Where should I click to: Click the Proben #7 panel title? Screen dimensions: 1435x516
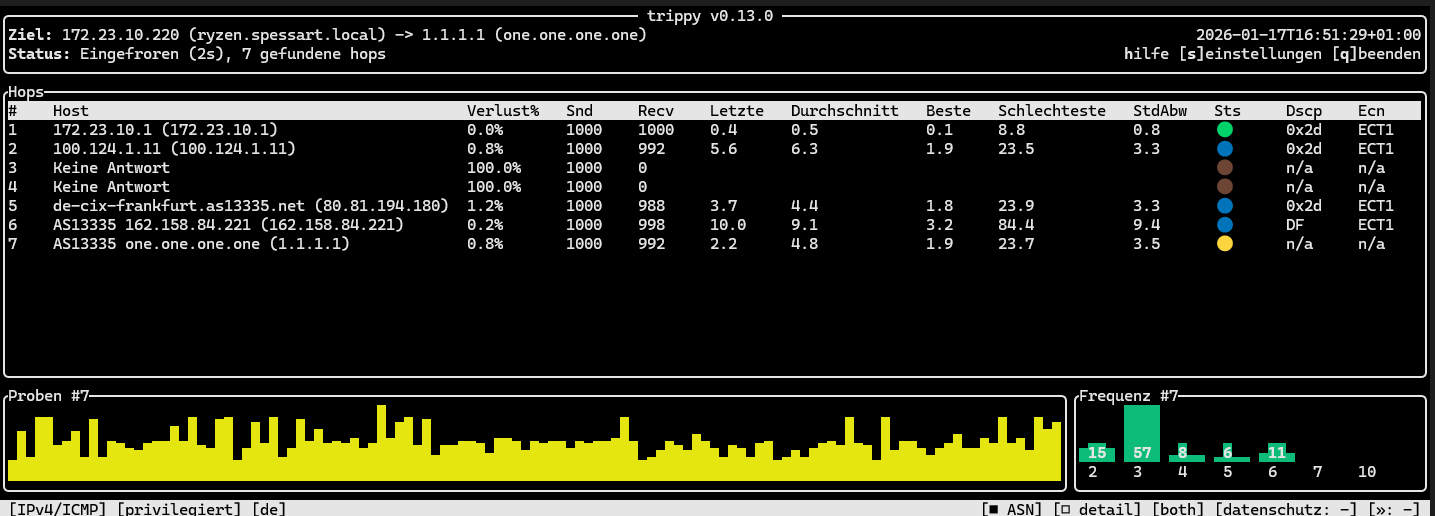(x=49, y=396)
